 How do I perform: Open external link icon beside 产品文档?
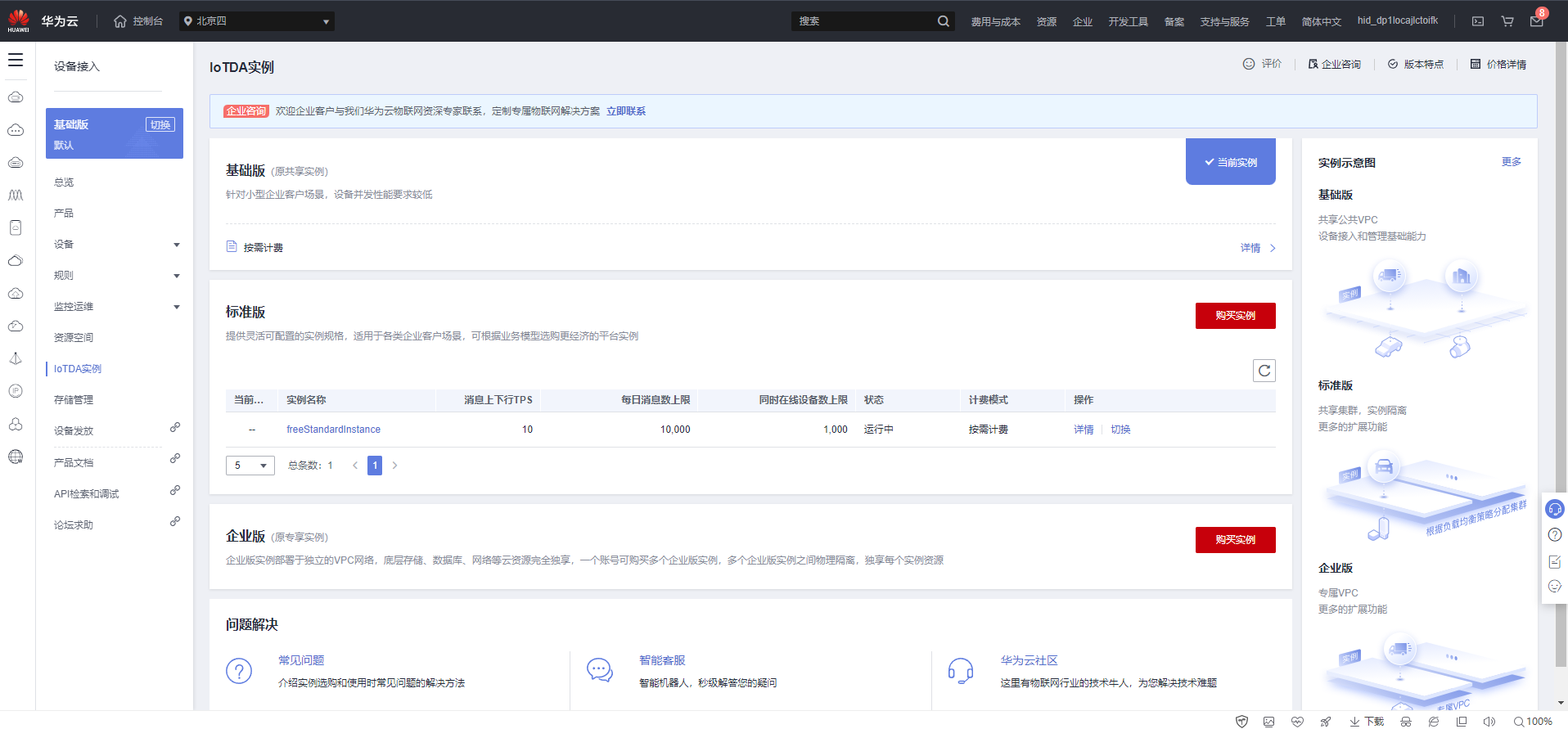pyautogui.click(x=175, y=458)
